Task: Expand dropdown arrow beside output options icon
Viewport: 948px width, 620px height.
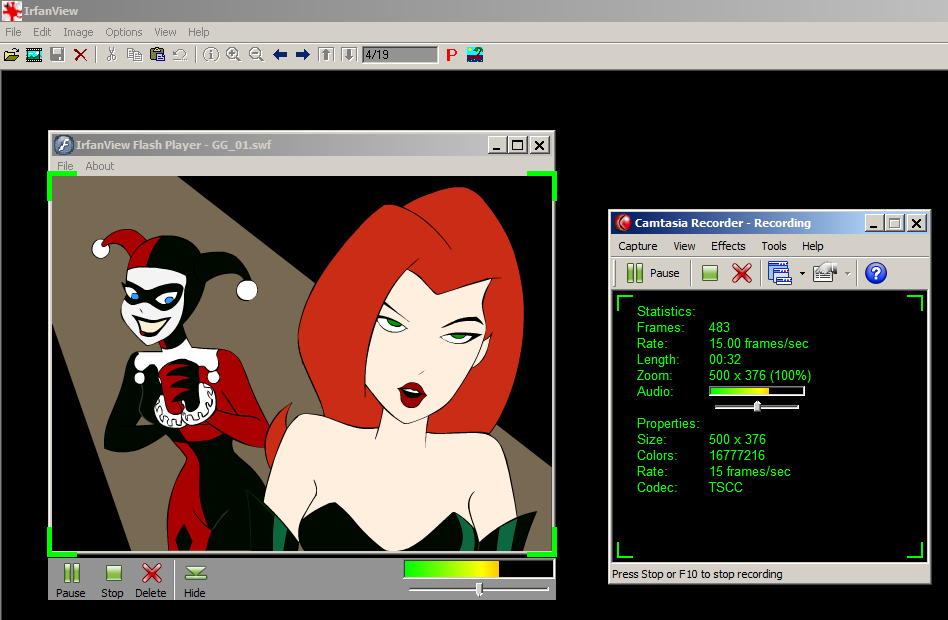Action: [x=848, y=273]
